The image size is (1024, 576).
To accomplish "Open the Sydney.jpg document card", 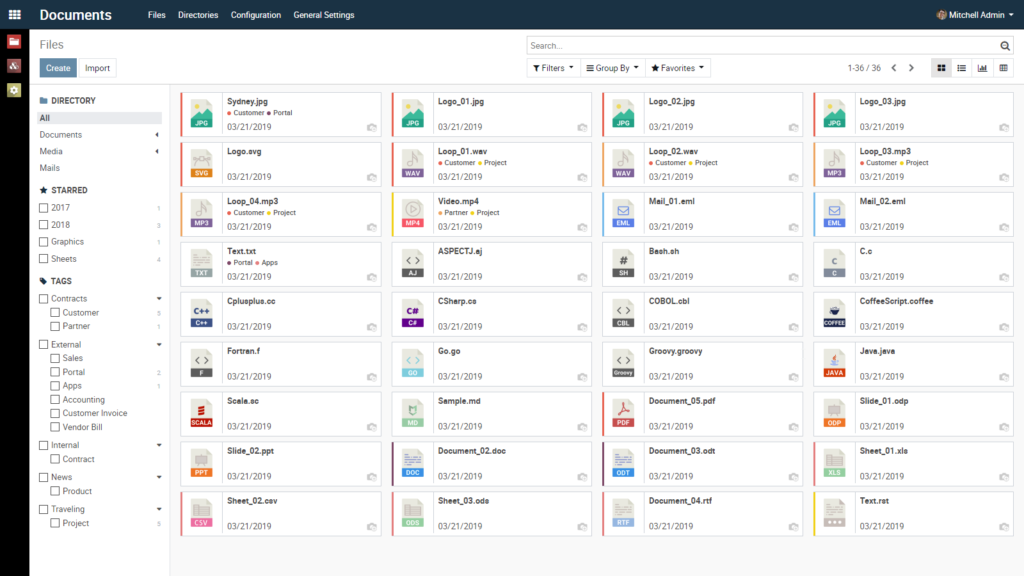I will tap(280, 113).
